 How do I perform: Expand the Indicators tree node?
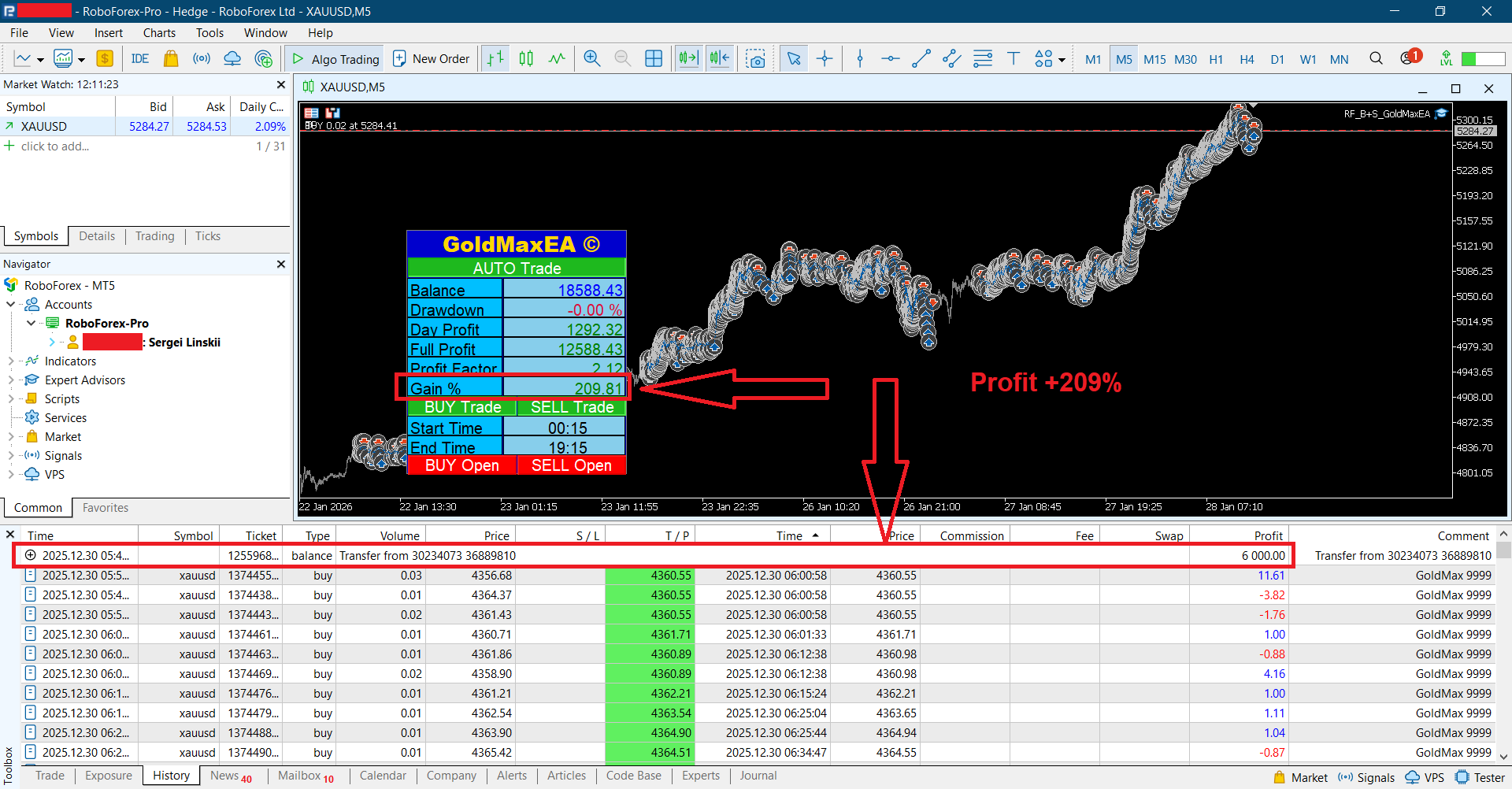tap(11, 361)
